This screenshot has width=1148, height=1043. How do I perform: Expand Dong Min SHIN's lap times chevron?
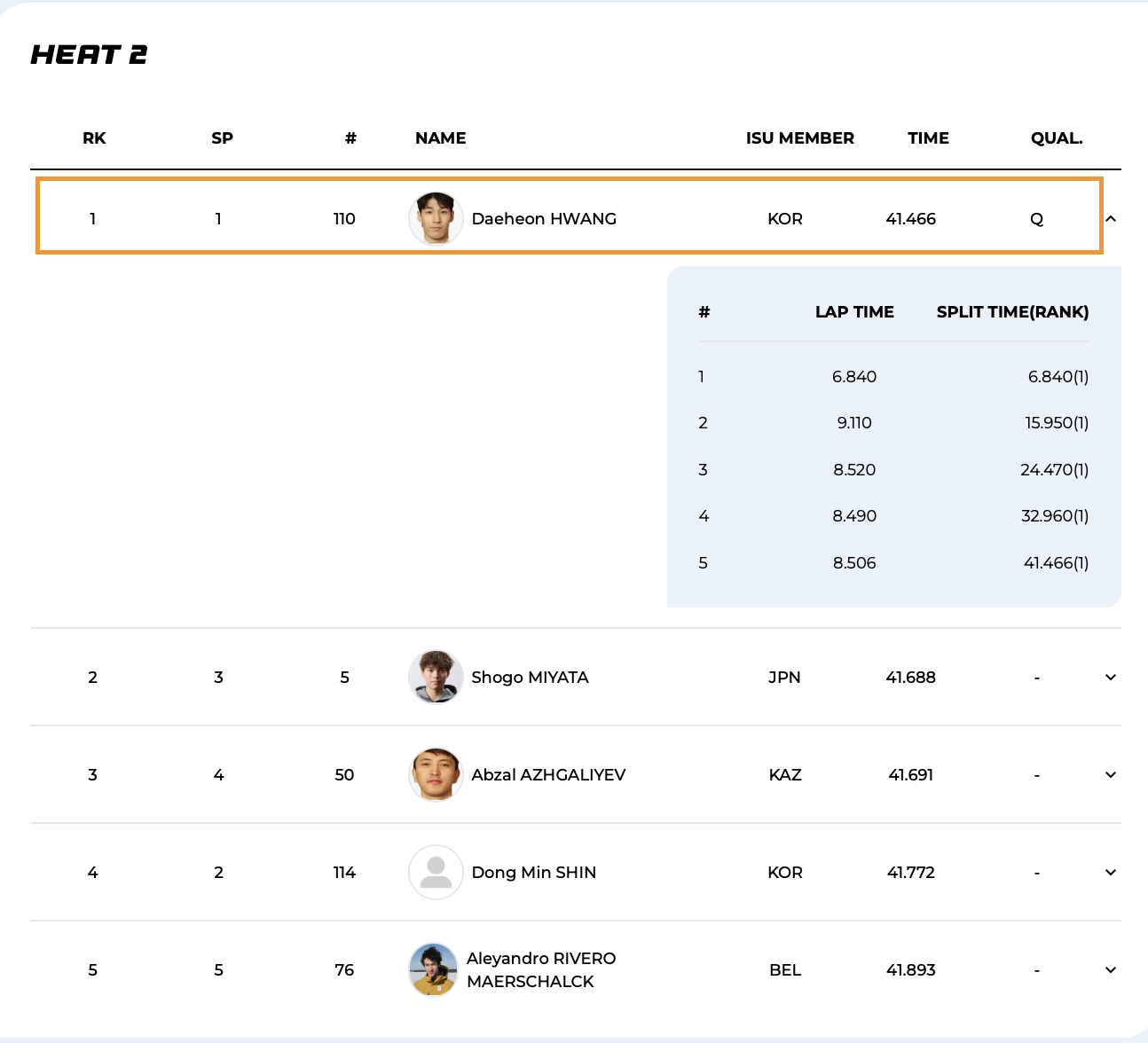click(1111, 873)
